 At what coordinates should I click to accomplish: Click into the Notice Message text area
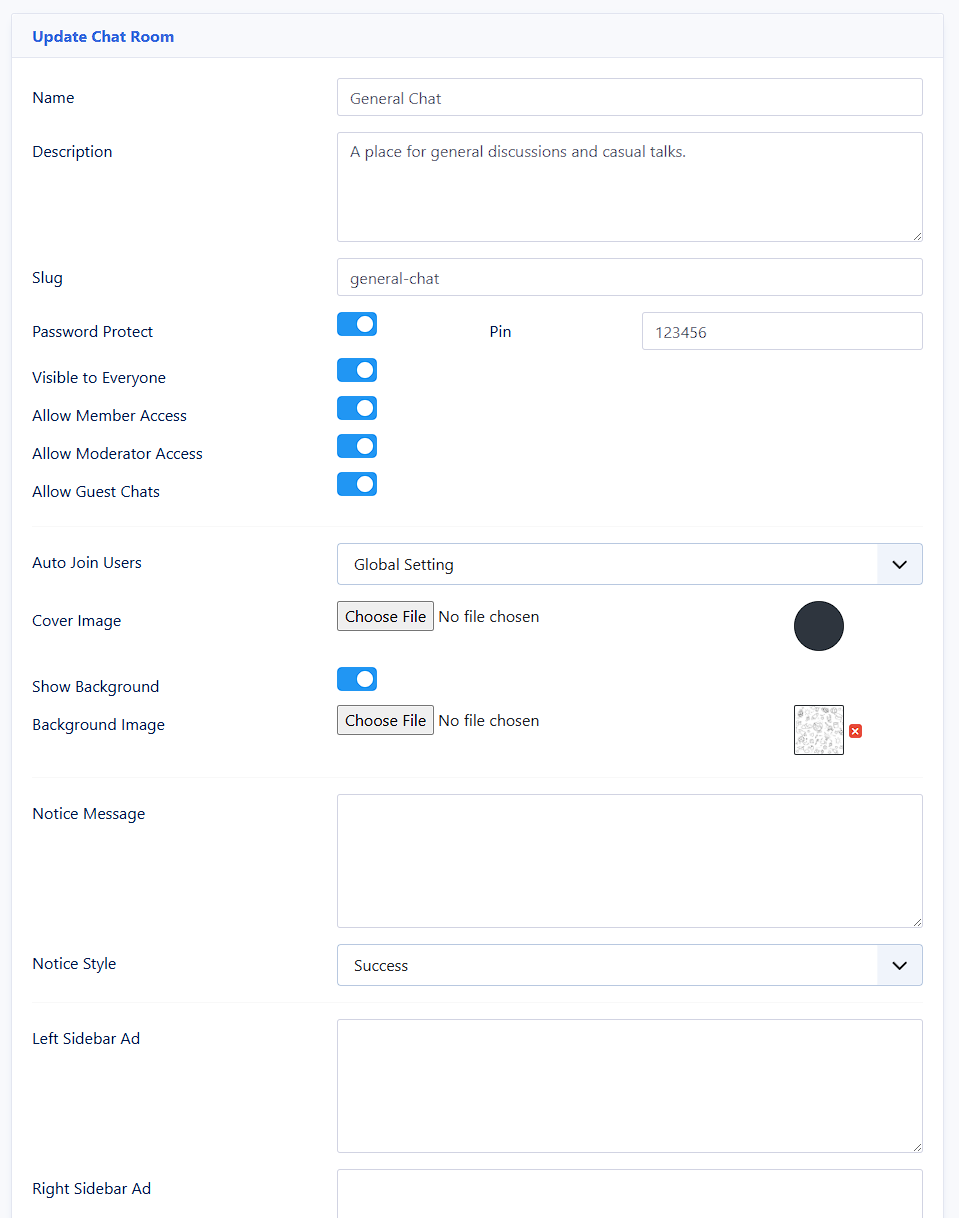tap(630, 861)
